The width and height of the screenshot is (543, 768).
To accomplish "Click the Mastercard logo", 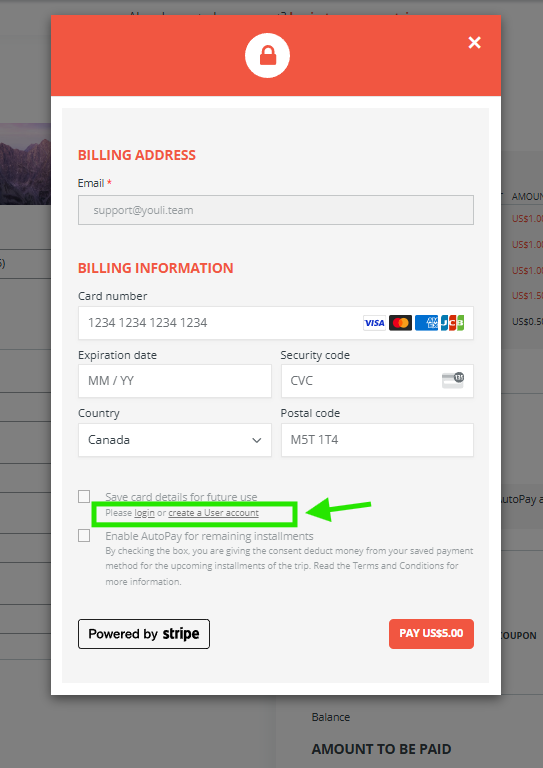I will pyautogui.click(x=401, y=323).
